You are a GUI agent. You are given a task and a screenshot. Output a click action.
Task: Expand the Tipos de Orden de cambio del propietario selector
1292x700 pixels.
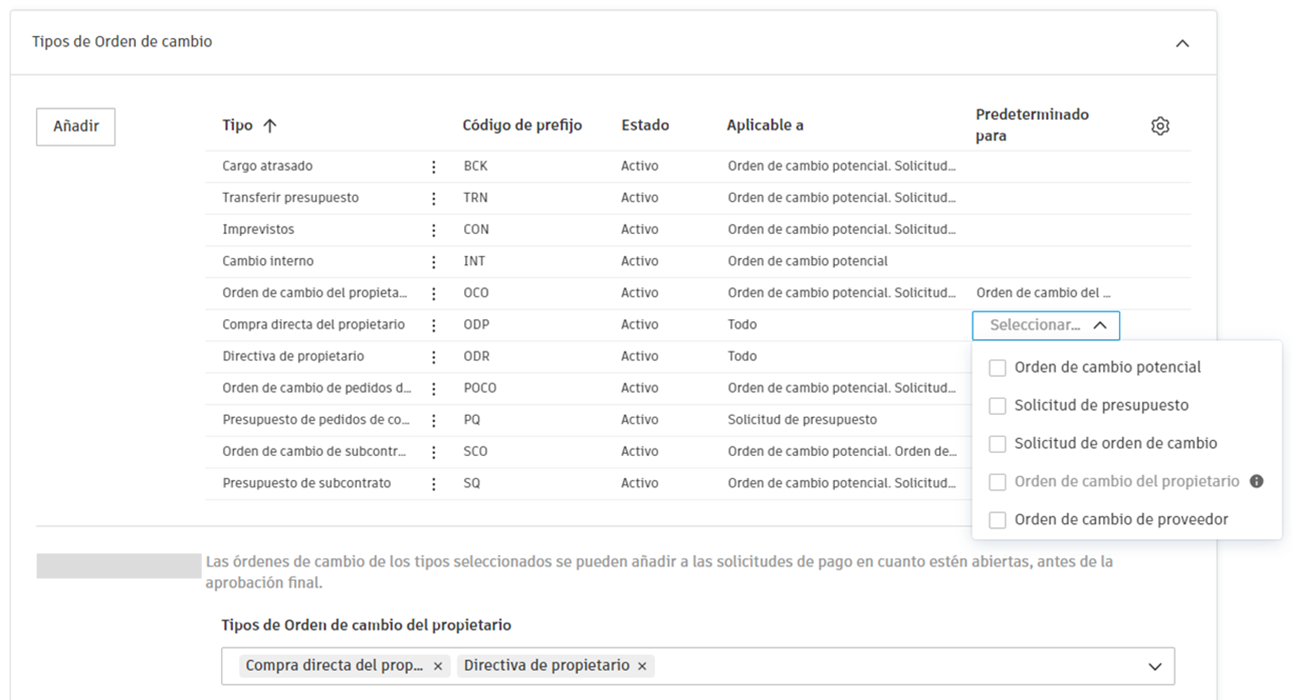[1154, 665]
